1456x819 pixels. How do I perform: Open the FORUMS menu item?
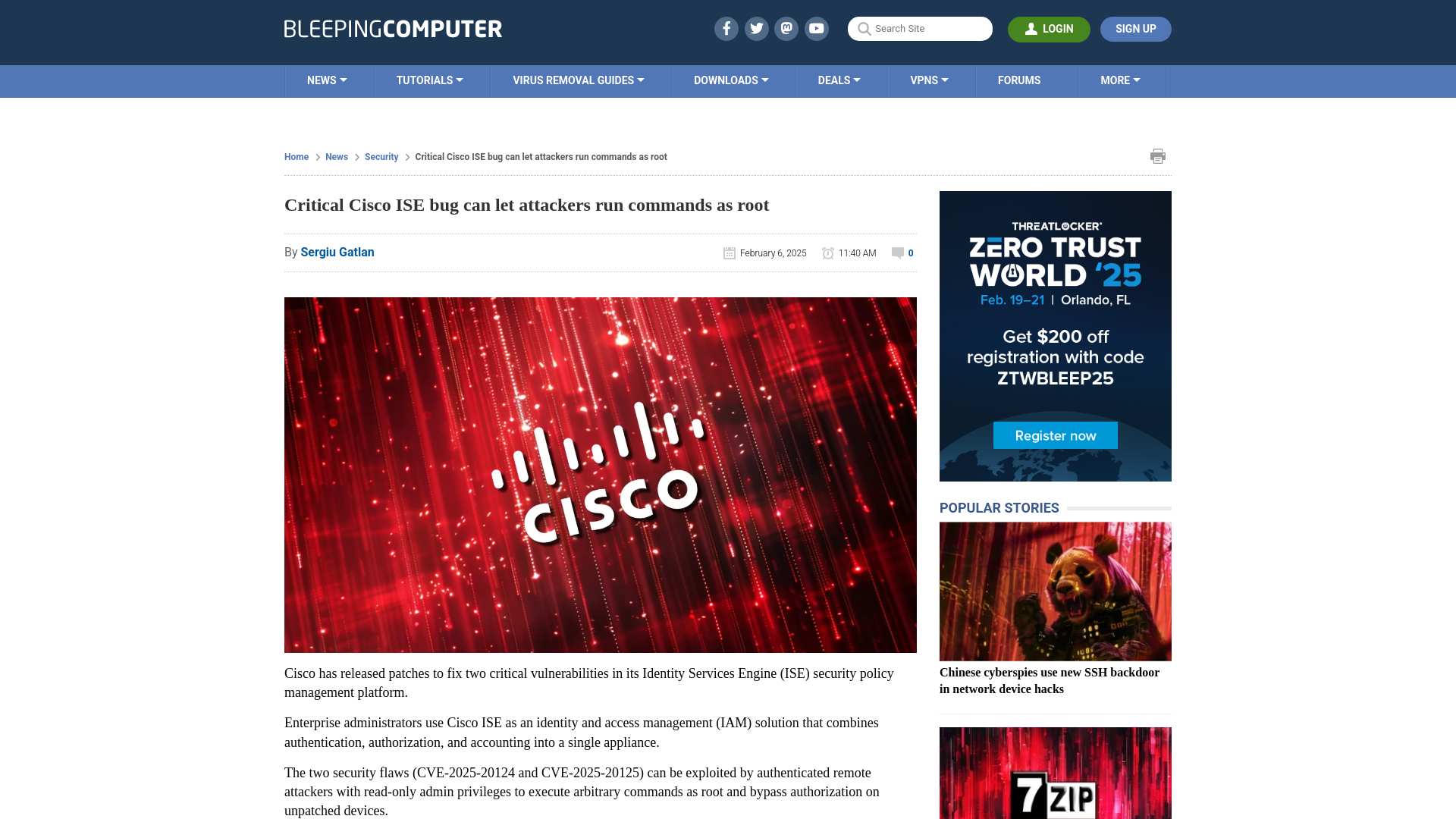[1019, 80]
